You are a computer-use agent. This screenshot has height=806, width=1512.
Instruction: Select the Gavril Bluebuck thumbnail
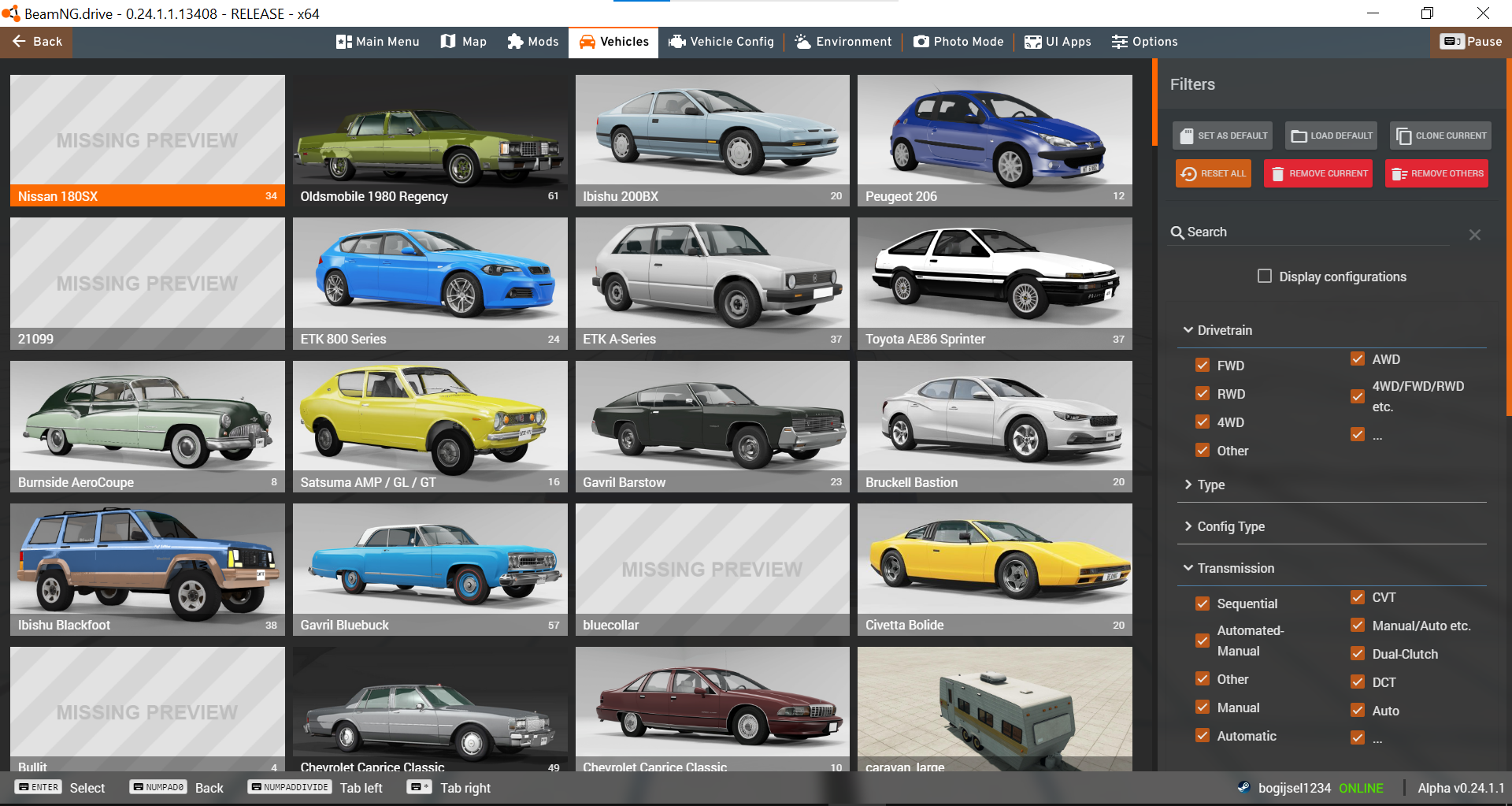pos(430,570)
